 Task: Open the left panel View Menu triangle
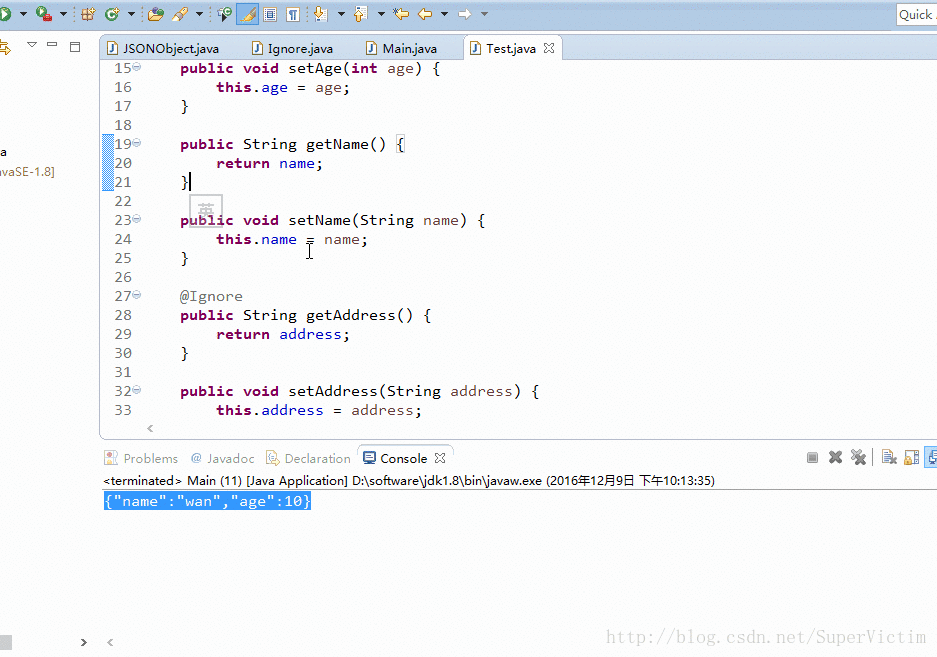click(32, 45)
